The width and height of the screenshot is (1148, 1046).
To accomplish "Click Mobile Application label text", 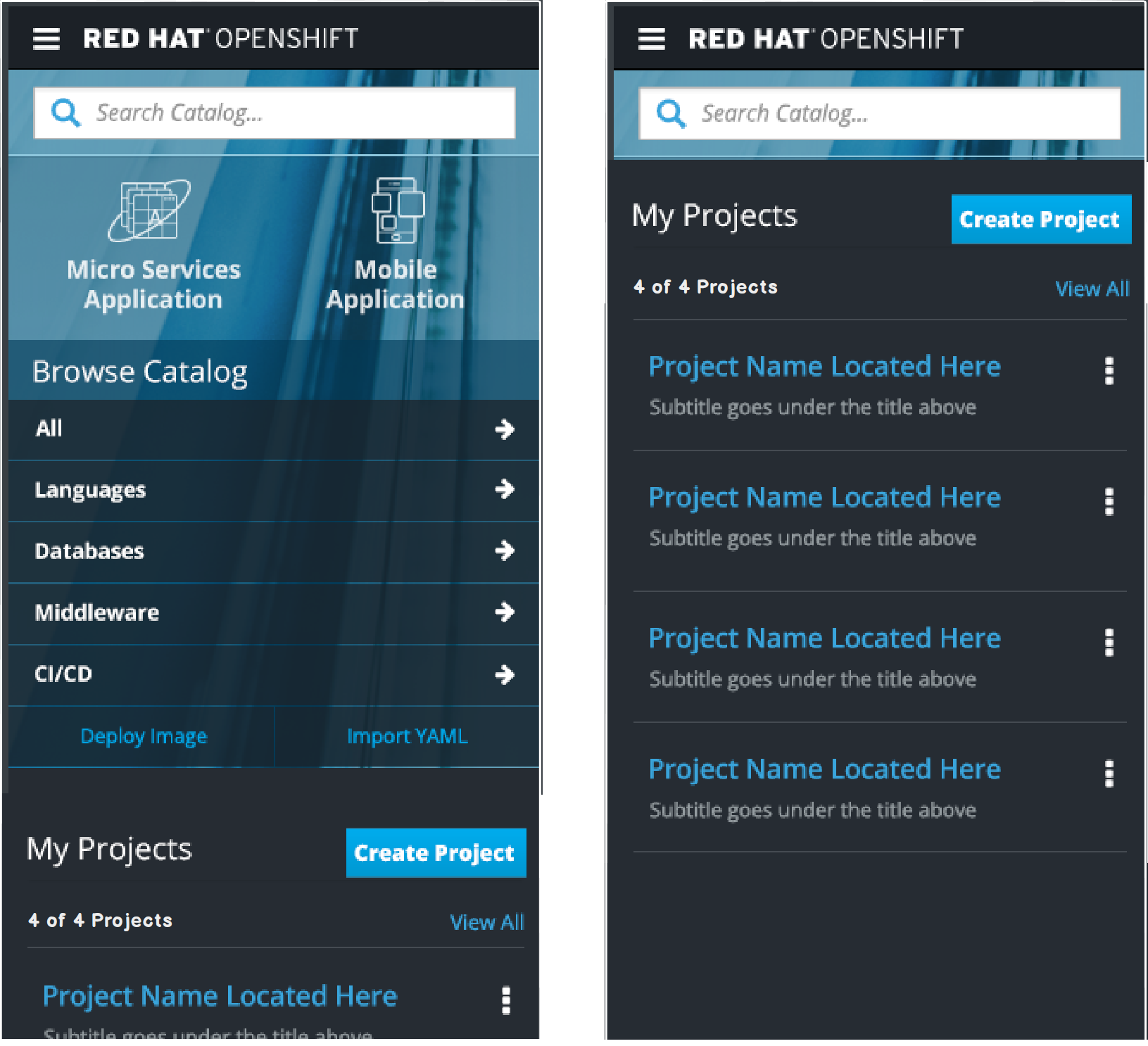I will [x=396, y=284].
